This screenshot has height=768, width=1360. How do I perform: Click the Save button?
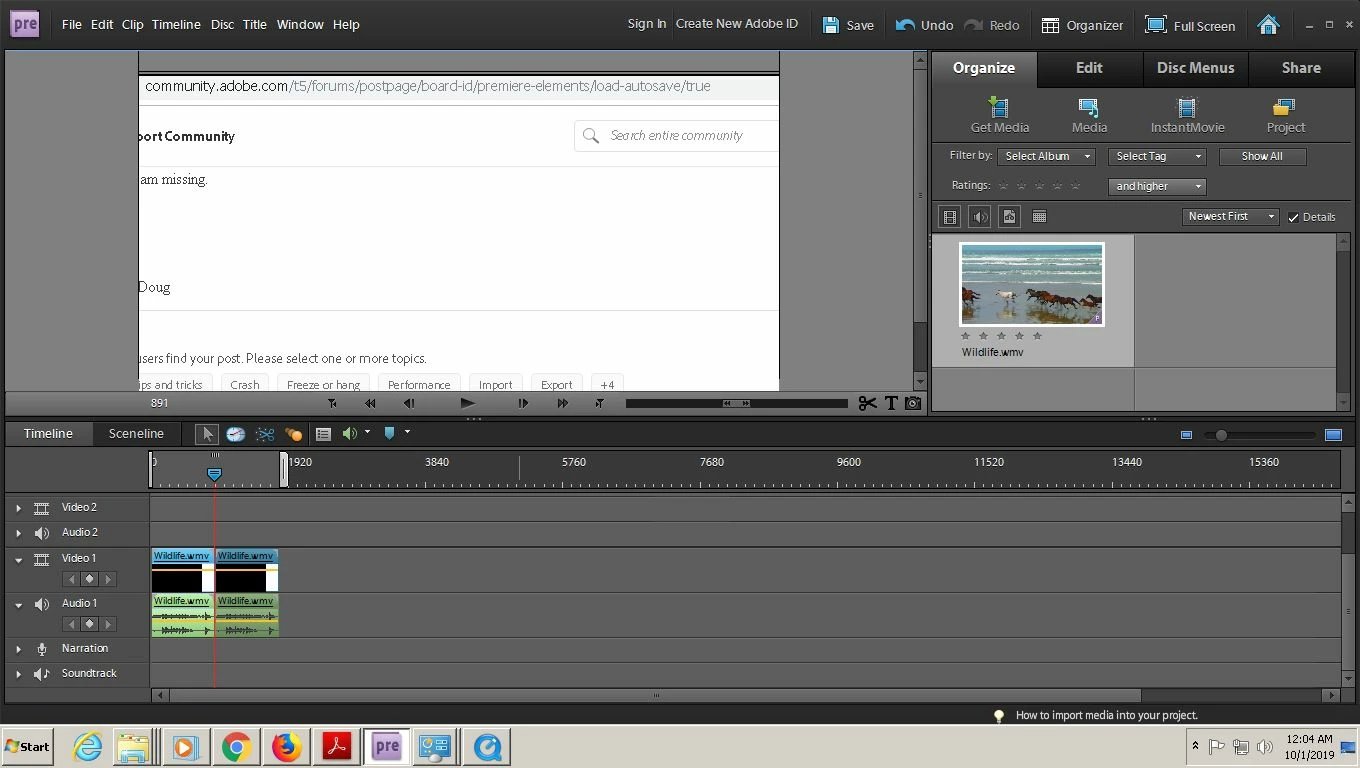848,25
